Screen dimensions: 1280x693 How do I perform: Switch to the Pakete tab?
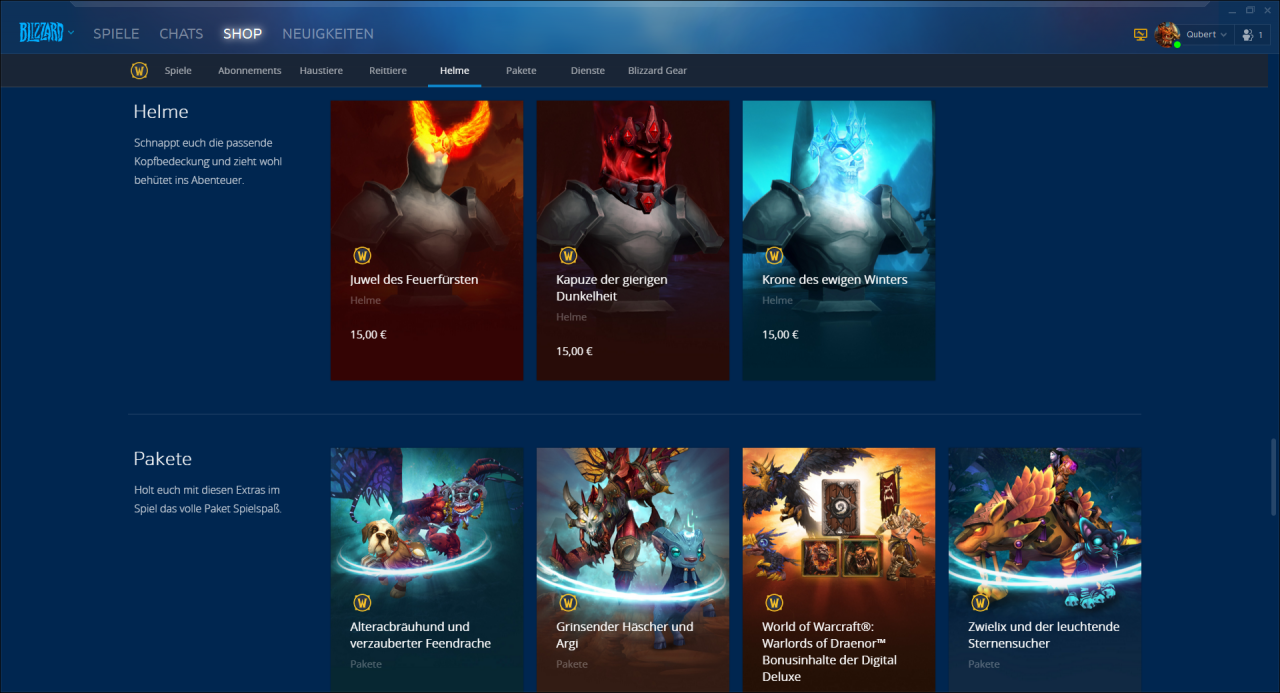(521, 70)
